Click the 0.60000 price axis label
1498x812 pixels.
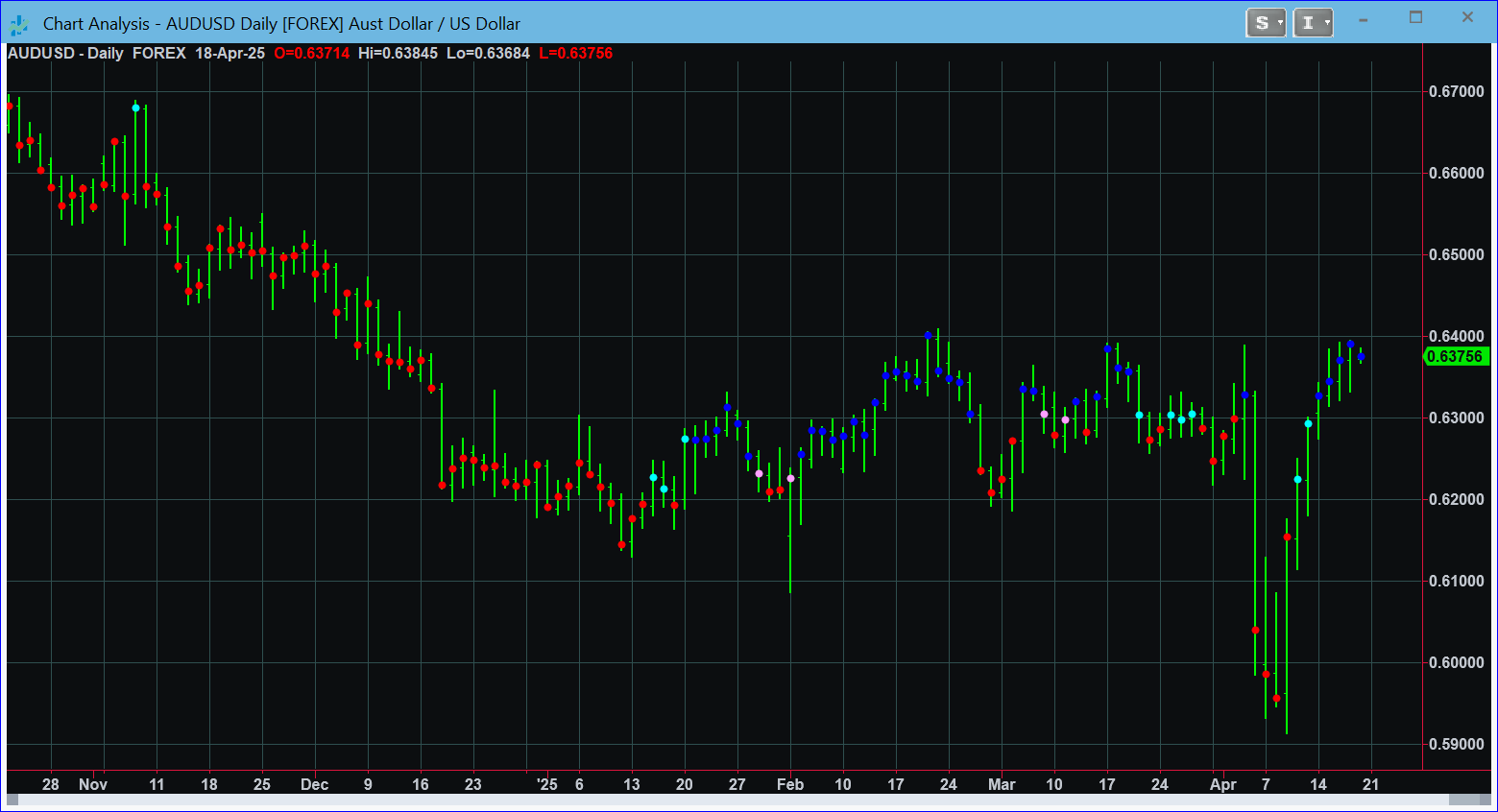[x=1457, y=663]
